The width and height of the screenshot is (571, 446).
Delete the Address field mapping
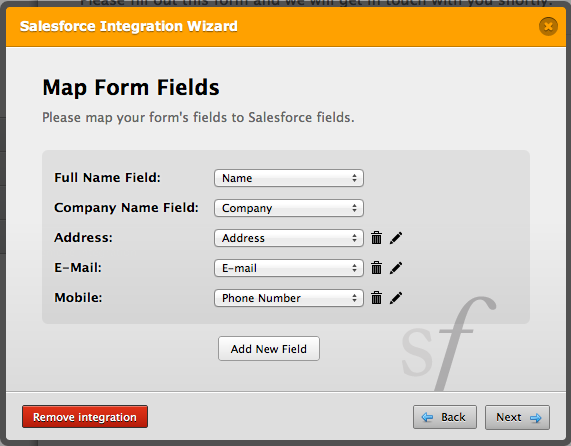pos(376,238)
